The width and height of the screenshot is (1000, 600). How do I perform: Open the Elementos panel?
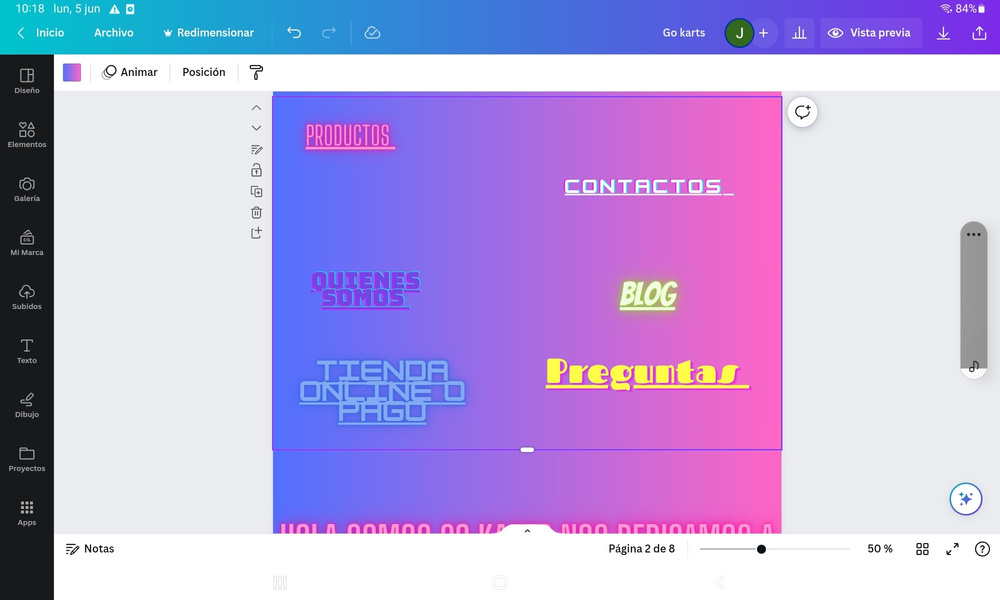pos(27,135)
